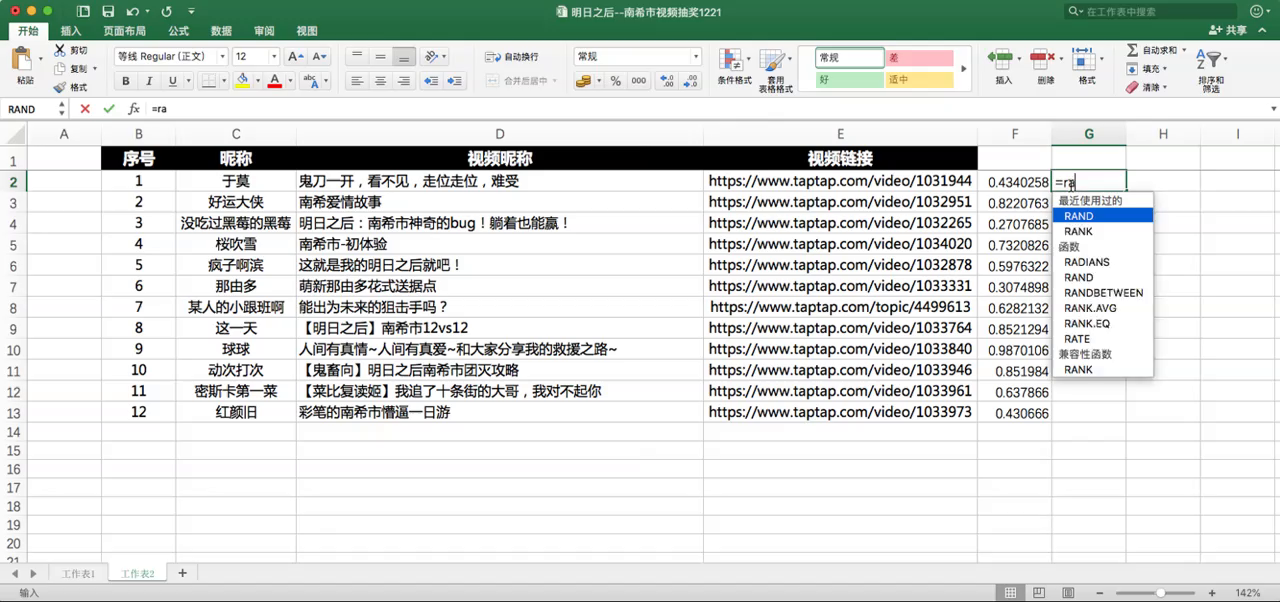Open the number format dropdown showing 常规
The image size is (1280, 602).
(696, 57)
